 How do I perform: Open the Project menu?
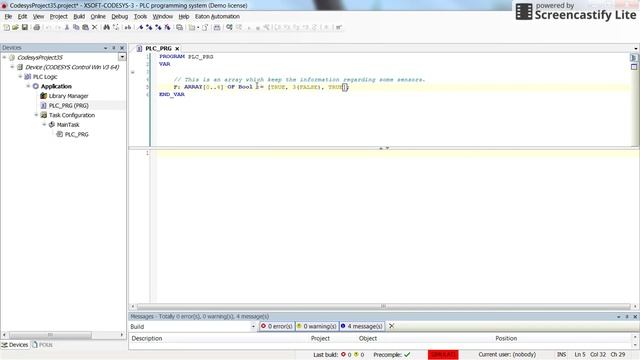[58, 16]
